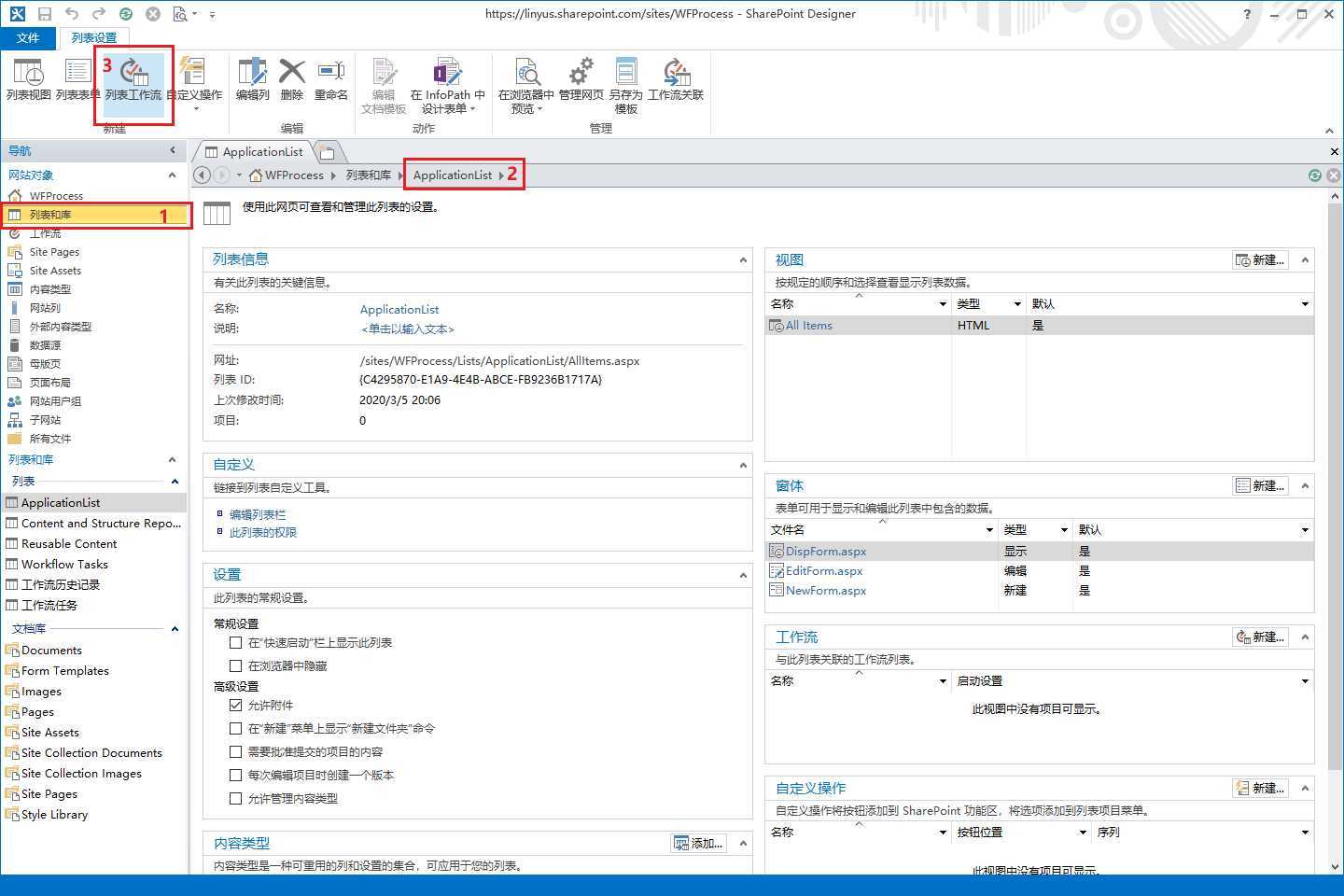Viewport: 1344px width, 896px height.
Task: Uncheck 允许附件 checkbox
Action: coord(236,706)
